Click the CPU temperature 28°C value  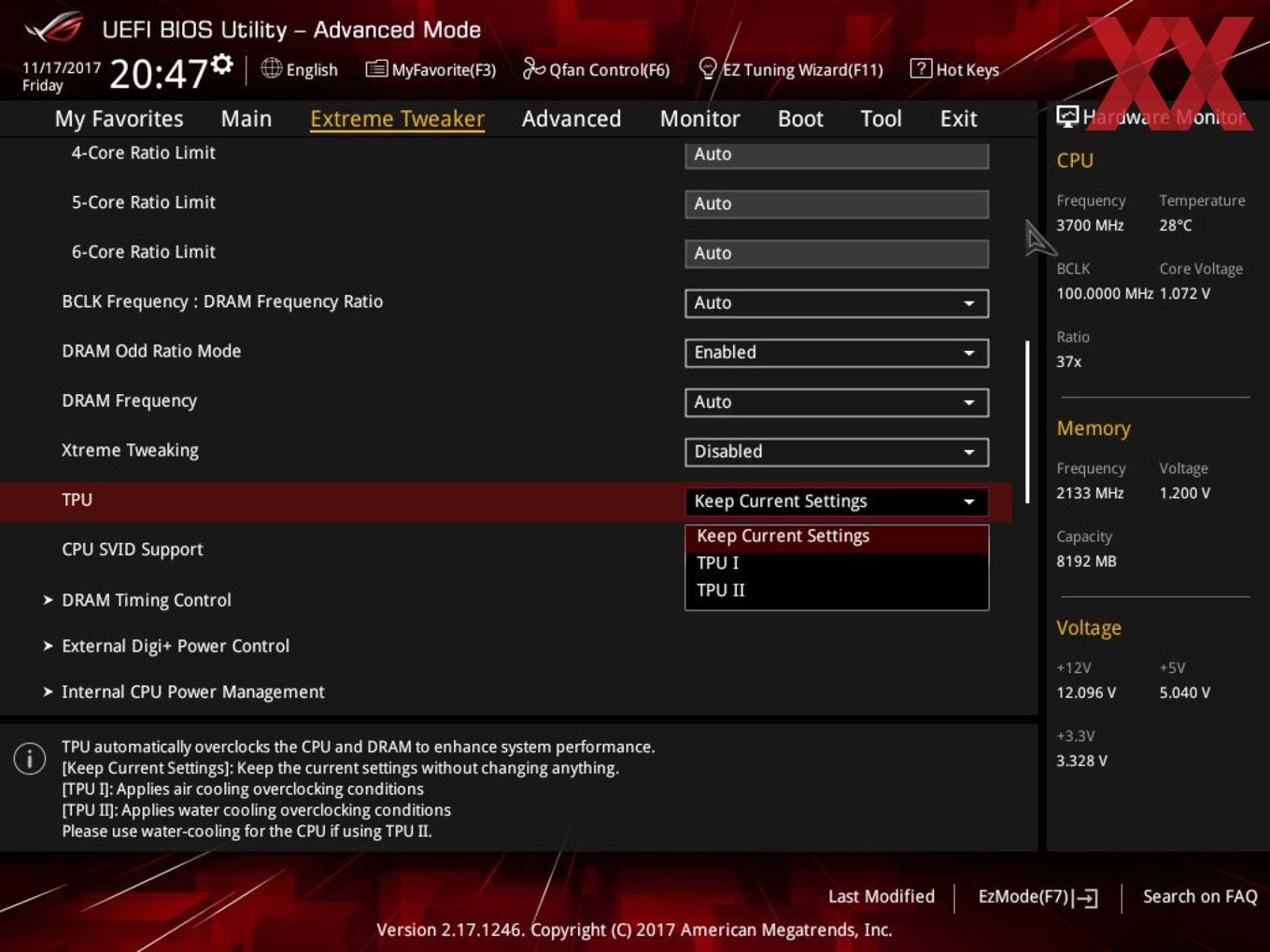pos(1176,225)
